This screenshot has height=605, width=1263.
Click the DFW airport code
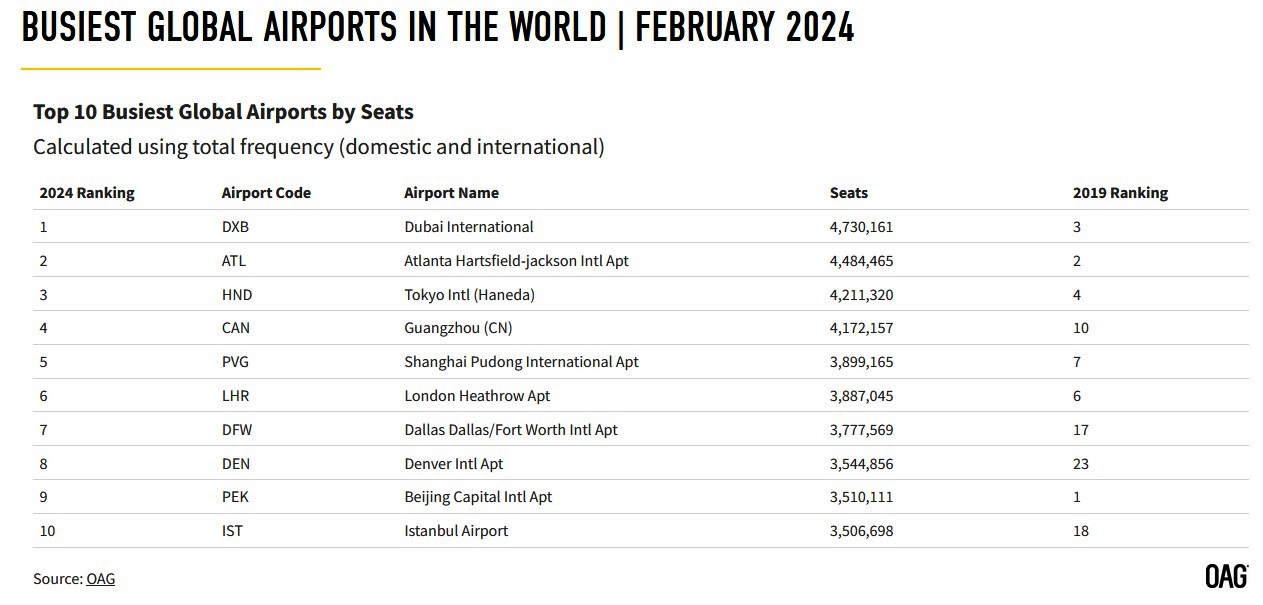click(x=237, y=430)
